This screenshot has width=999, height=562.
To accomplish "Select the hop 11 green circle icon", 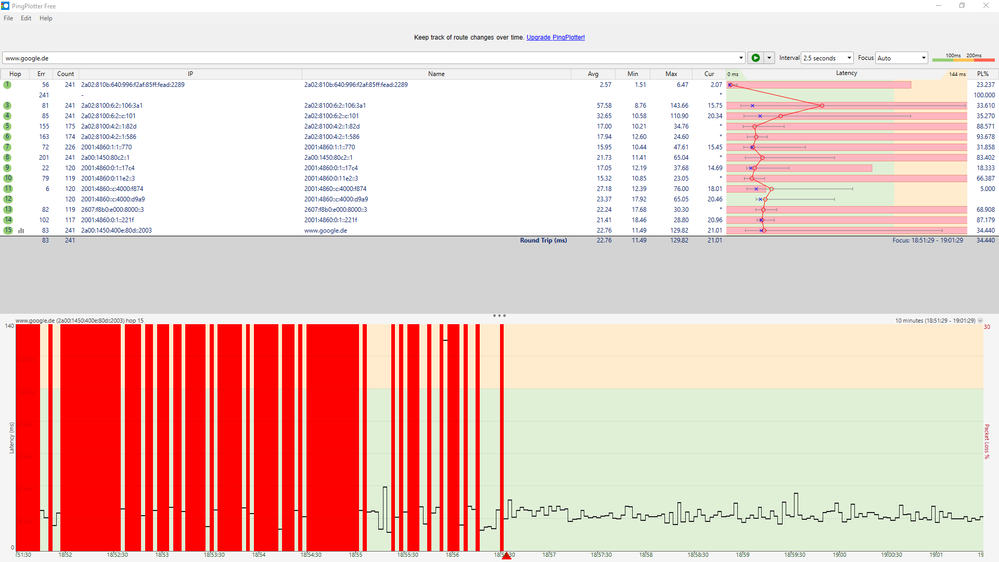I will (x=7, y=188).
